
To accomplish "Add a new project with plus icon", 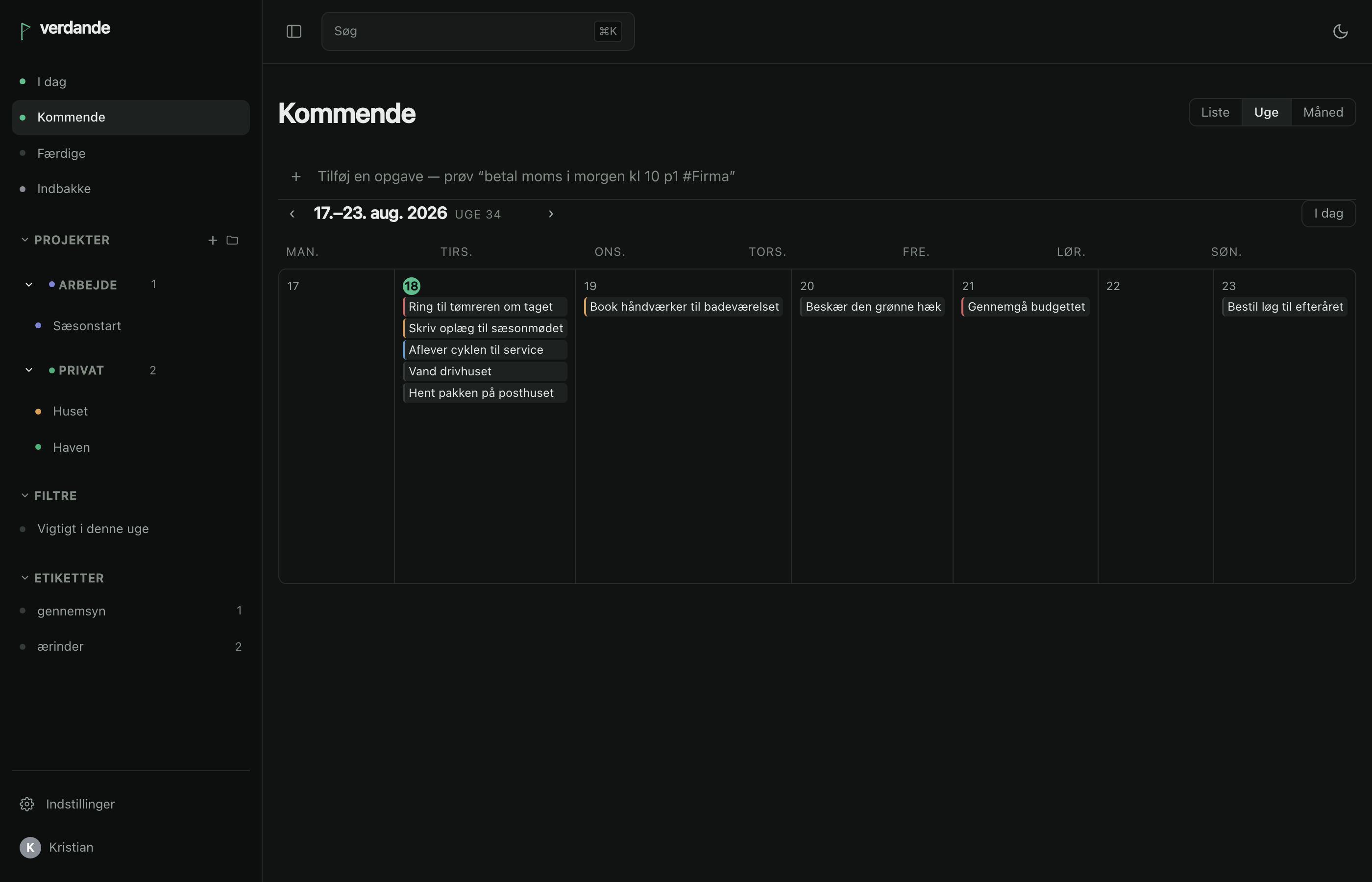I will (213, 240).
